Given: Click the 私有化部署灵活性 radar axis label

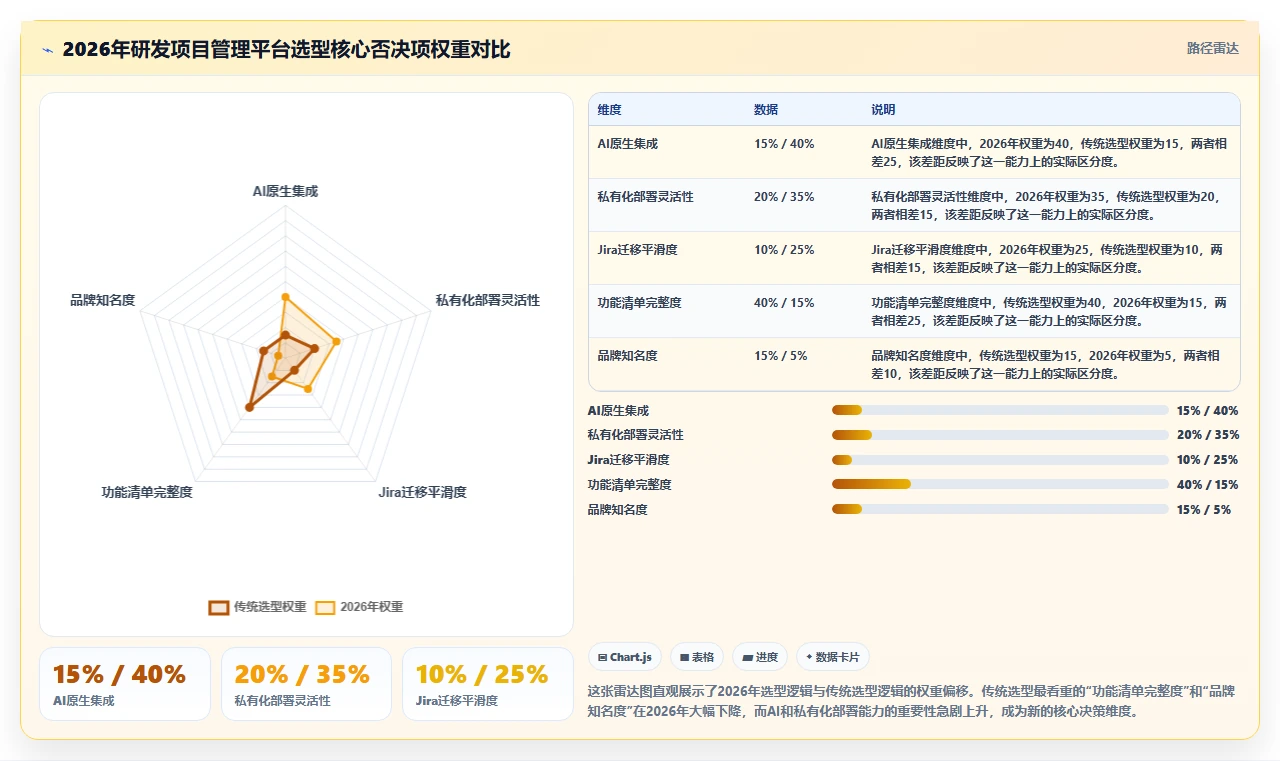Looking at the screenshot, I should (488, 300).
